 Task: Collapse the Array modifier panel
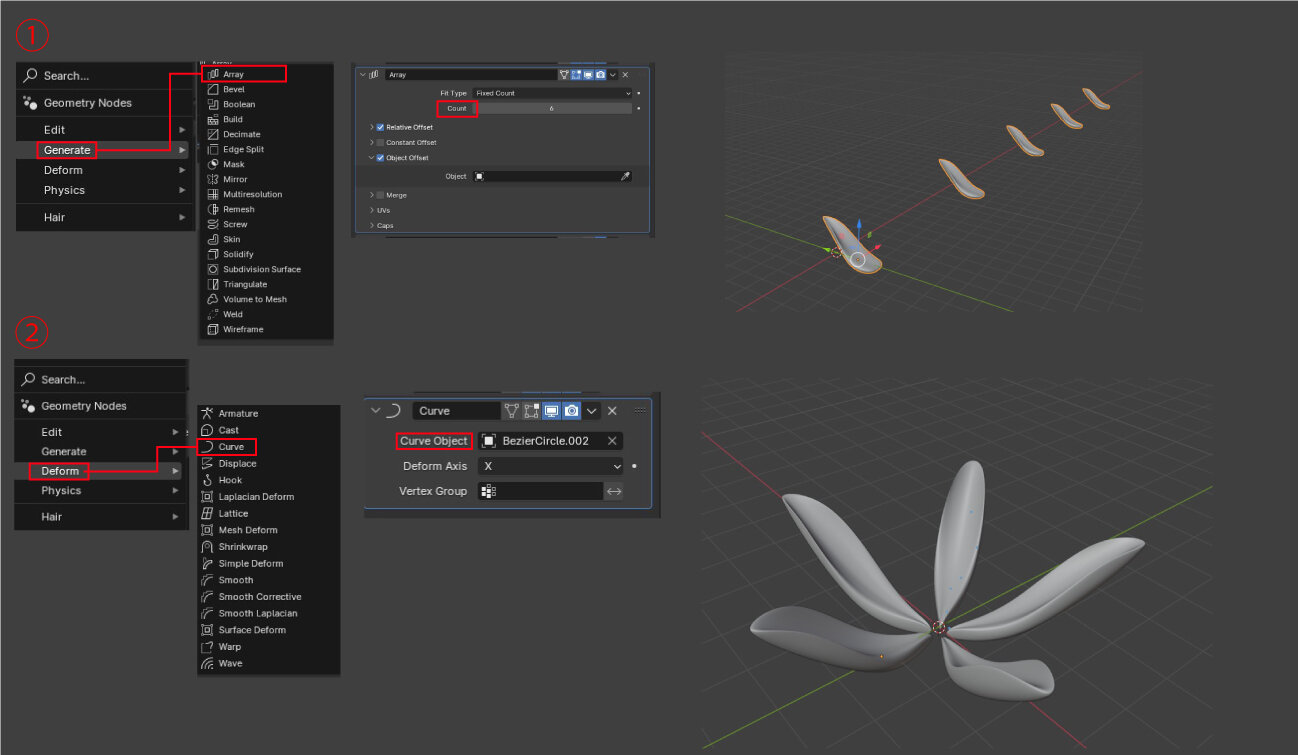(x=362, y=75)
